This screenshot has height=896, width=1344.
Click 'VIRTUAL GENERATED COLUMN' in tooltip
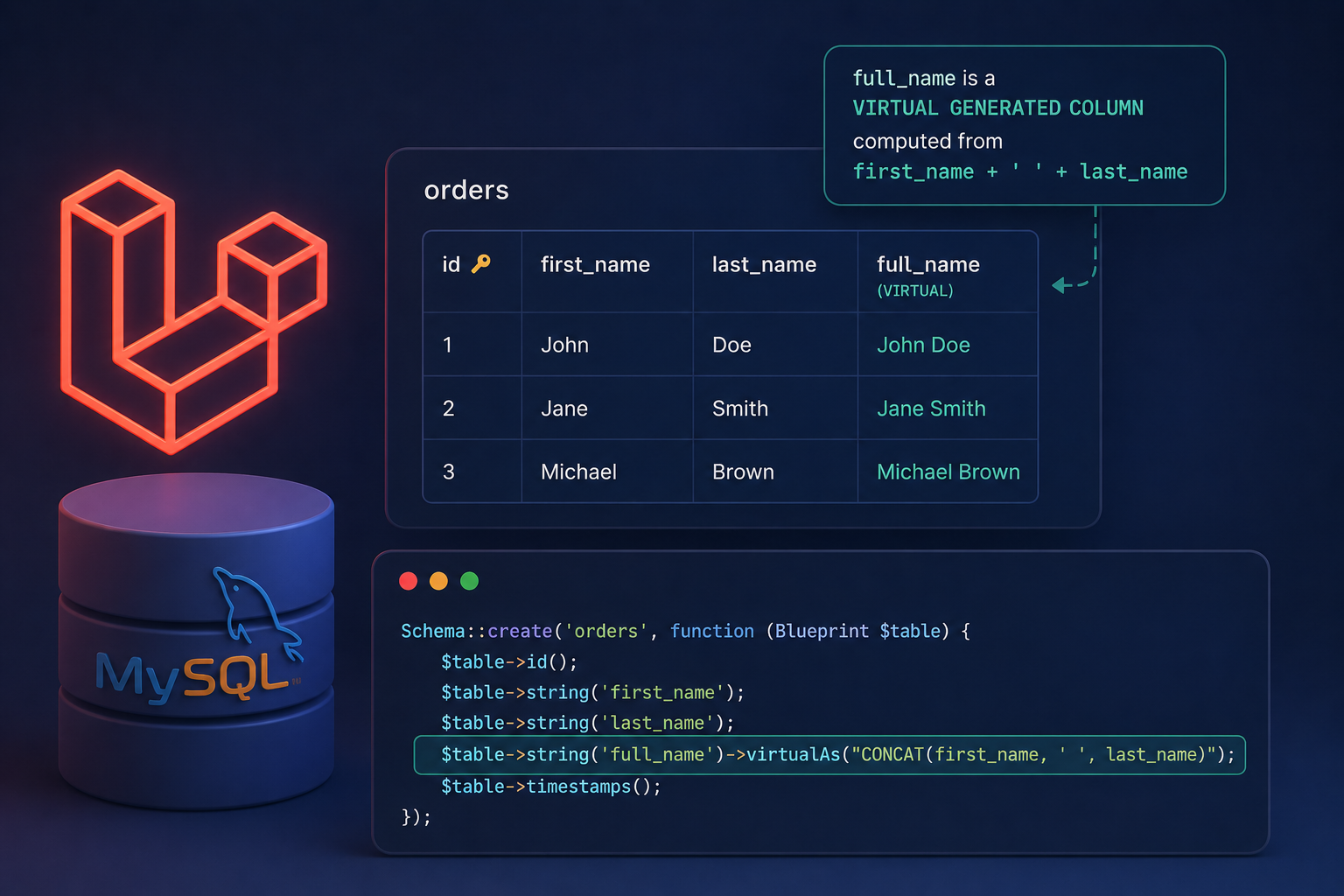(x=998, y=108)
